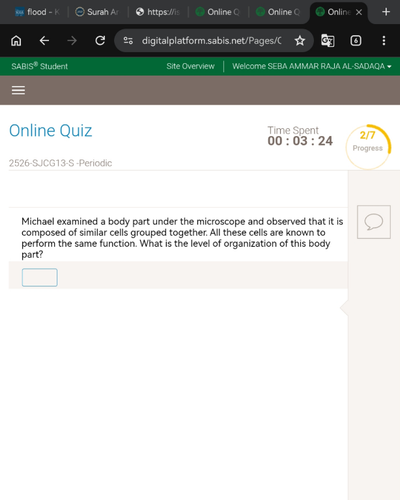Open the tab switcher showing 6 tabs
The image size is (400, 500).
pyautogui.click(x=356, y=41)
